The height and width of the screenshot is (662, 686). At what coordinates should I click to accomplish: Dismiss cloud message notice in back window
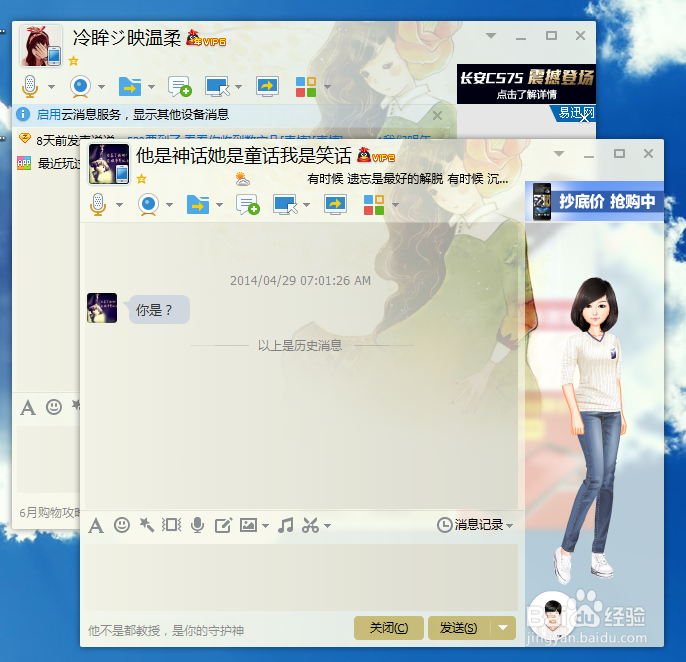coord(437,116)
